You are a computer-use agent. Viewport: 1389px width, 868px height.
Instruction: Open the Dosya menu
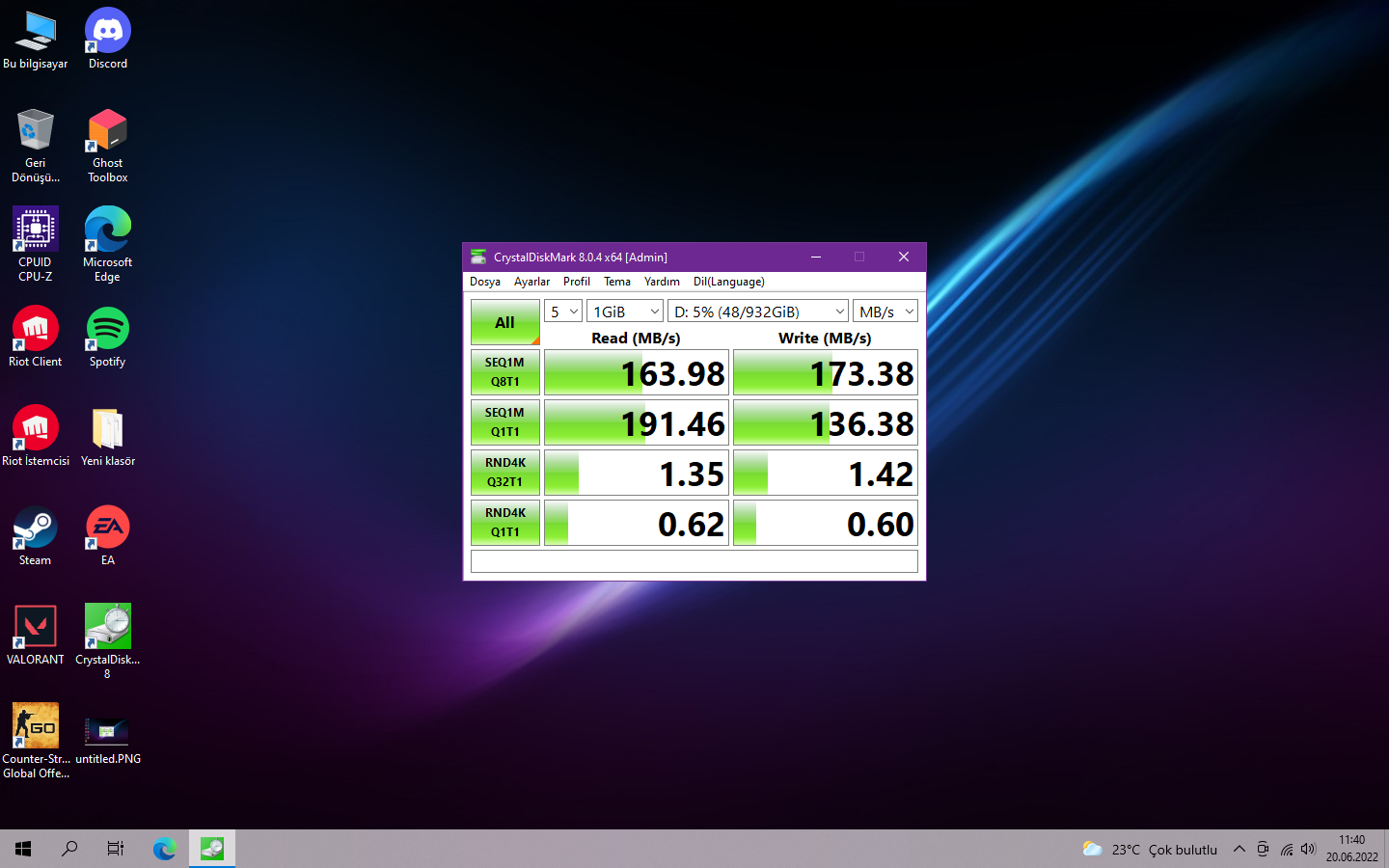point(485,282)
